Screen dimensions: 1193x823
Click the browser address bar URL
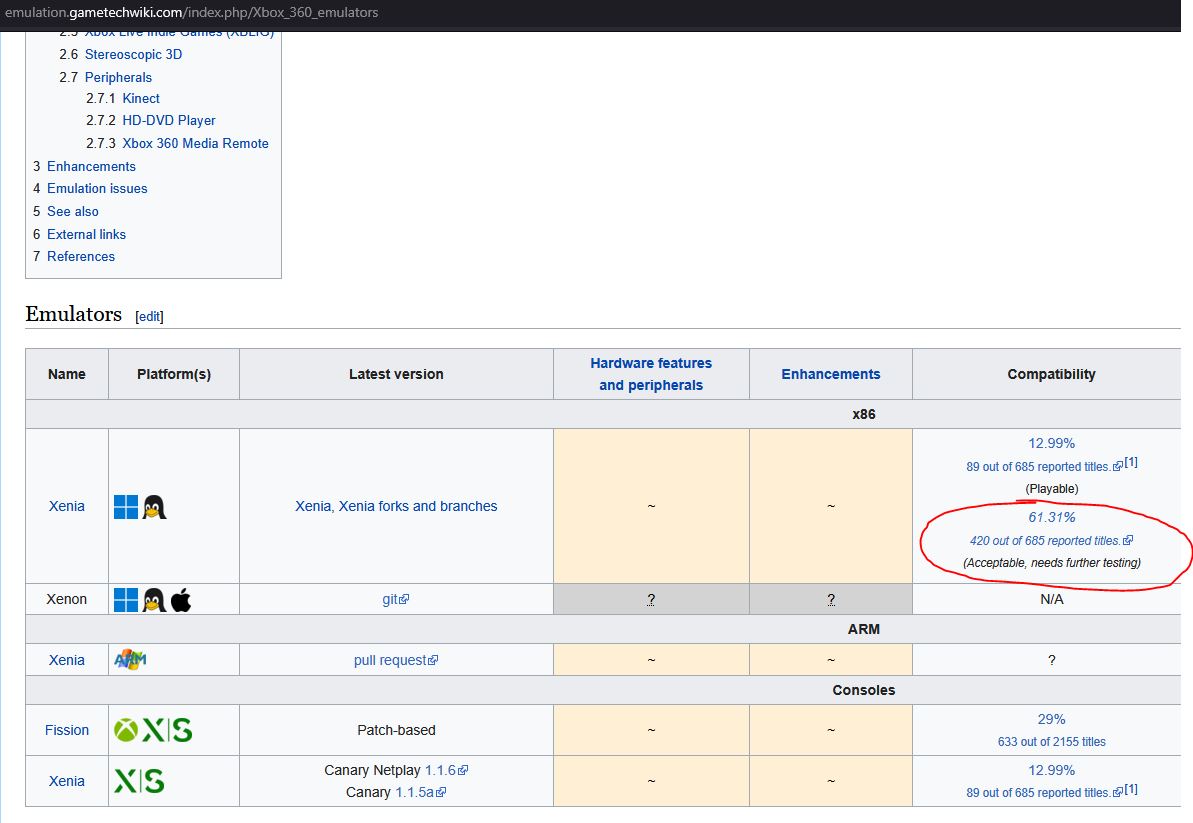coord(192,13)
